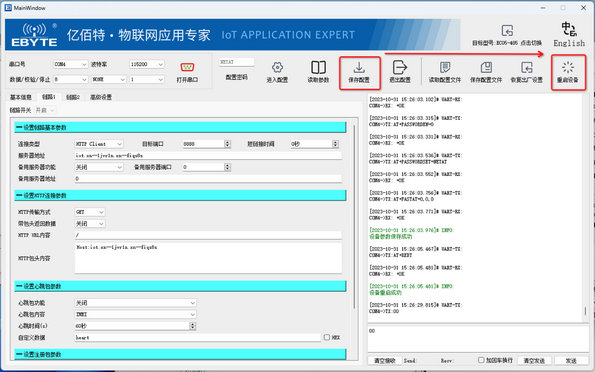The height and width of the screenshot is (372, 595).
Task: Click the link settings panel vertical scrollbar
Action: (354, 216)
